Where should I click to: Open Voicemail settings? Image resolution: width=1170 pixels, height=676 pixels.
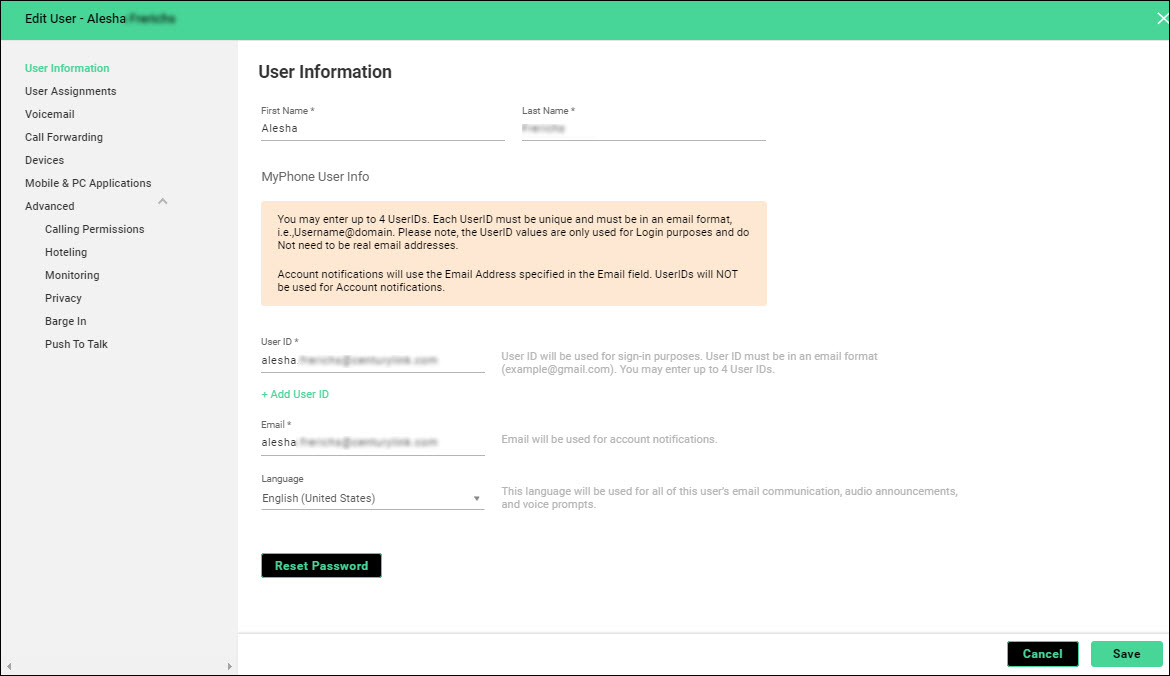pos(50,114)
